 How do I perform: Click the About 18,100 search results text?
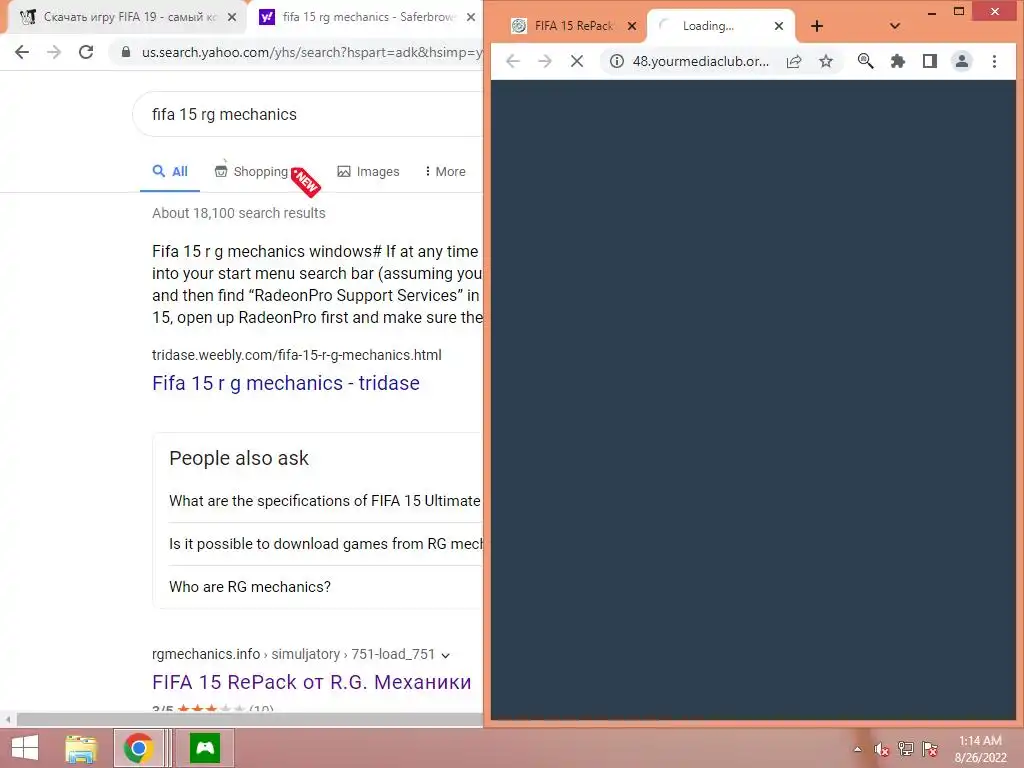click(238, 213)
